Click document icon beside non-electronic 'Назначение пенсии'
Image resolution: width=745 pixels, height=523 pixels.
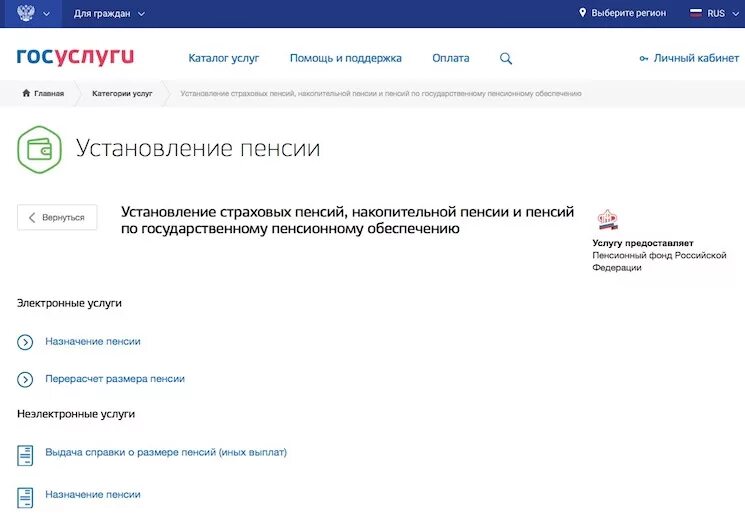25,498
